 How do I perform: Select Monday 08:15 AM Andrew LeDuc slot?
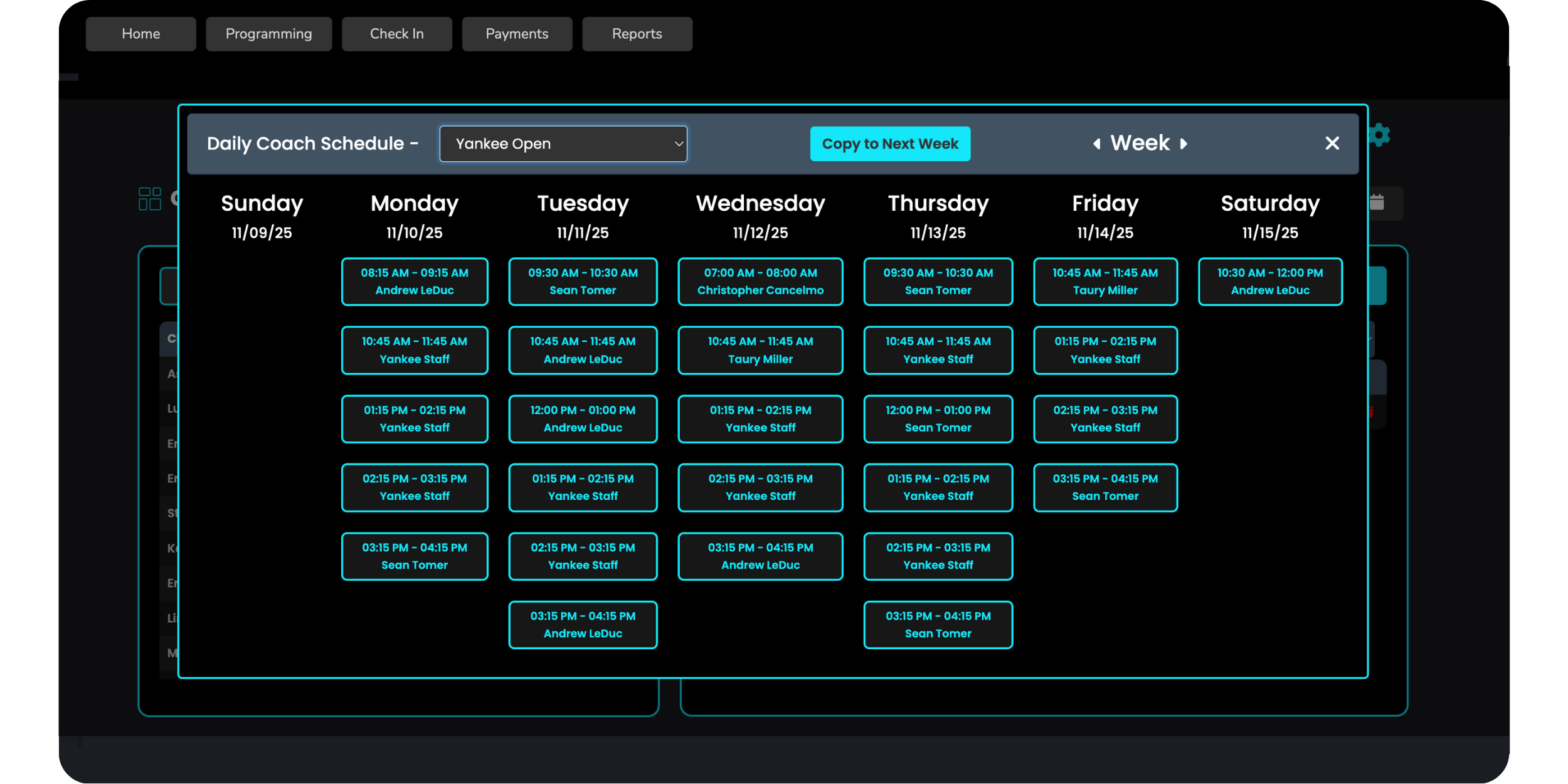click(414, 282)
